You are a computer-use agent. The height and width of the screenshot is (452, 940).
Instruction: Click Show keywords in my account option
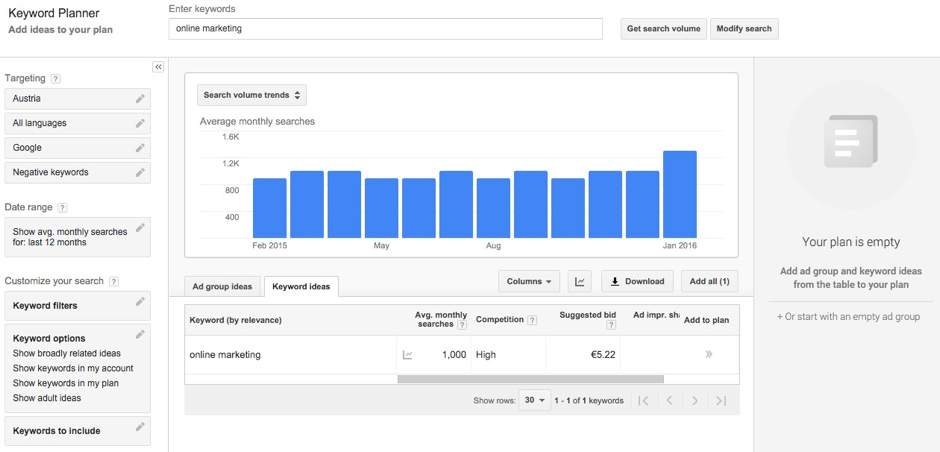pos(73,368)
